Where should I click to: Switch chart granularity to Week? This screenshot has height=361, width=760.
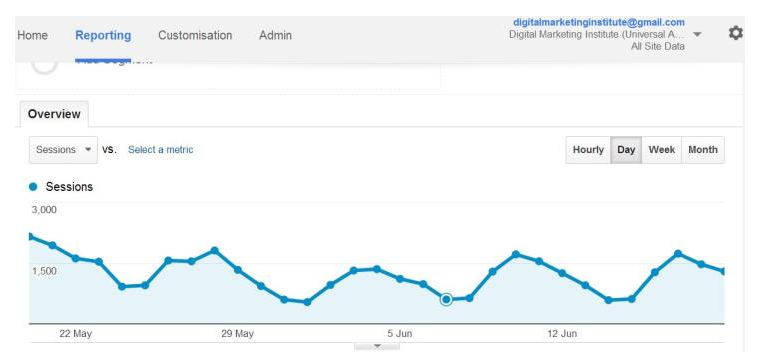point(662,150)
